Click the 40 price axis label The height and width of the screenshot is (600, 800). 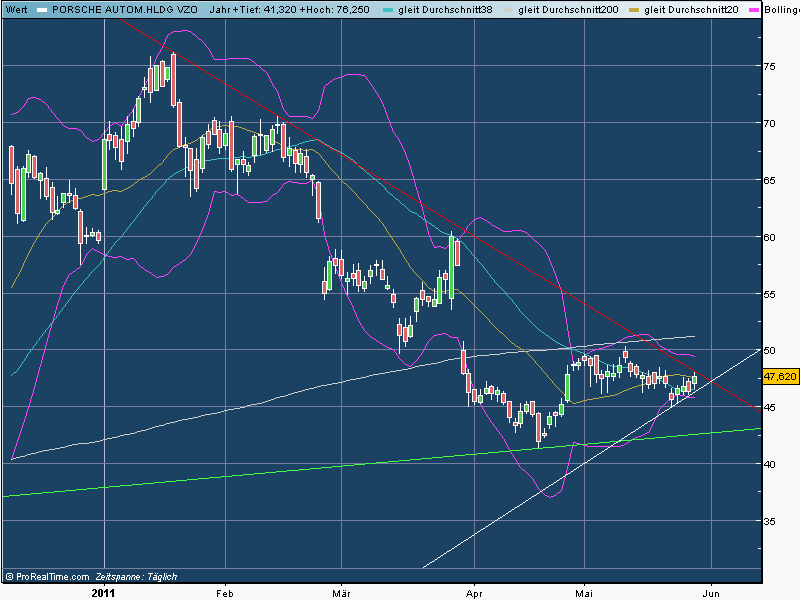[x=769, y=464]
